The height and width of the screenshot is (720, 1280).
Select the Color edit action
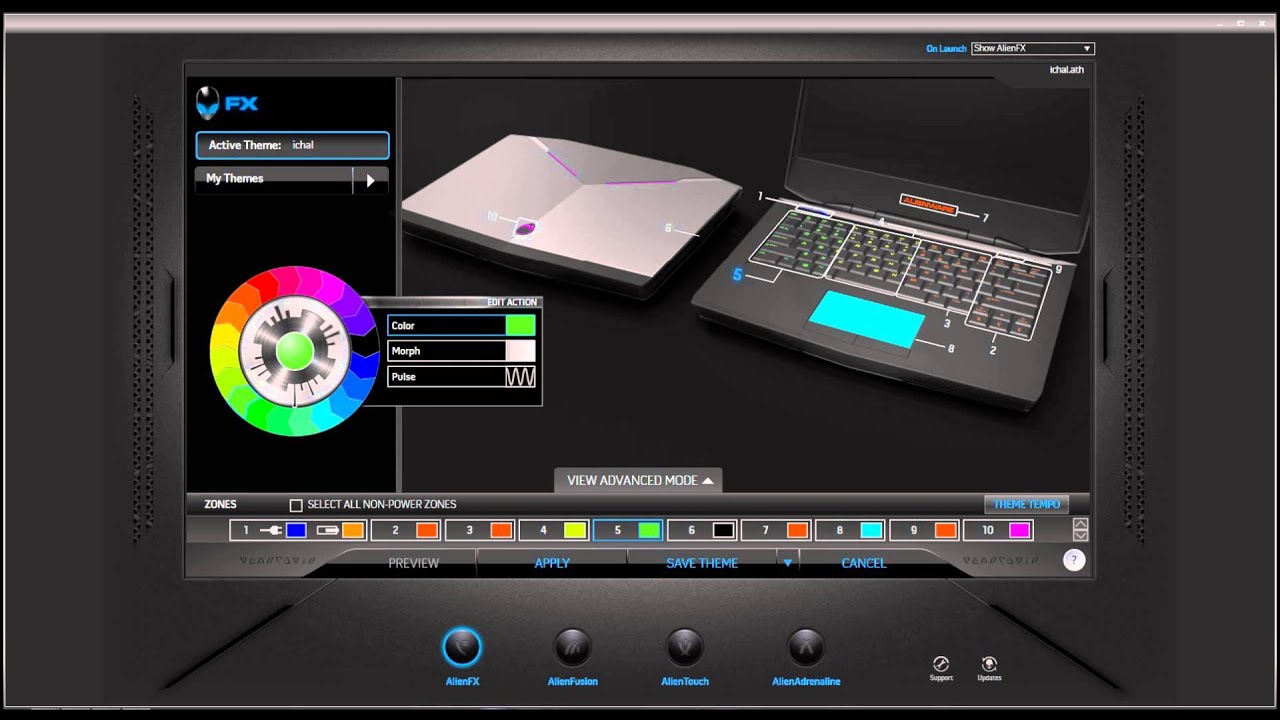coord(462,325)
